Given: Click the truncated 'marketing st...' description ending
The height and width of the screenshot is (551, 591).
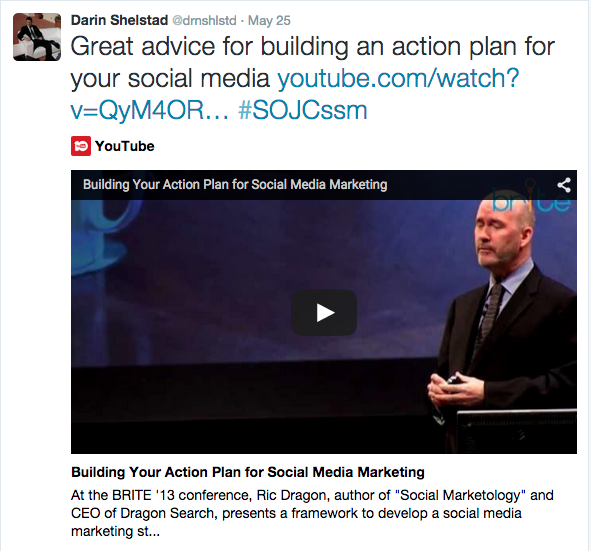Looking at the screenshot, I should pyautogui.click(x=115, y=531).
